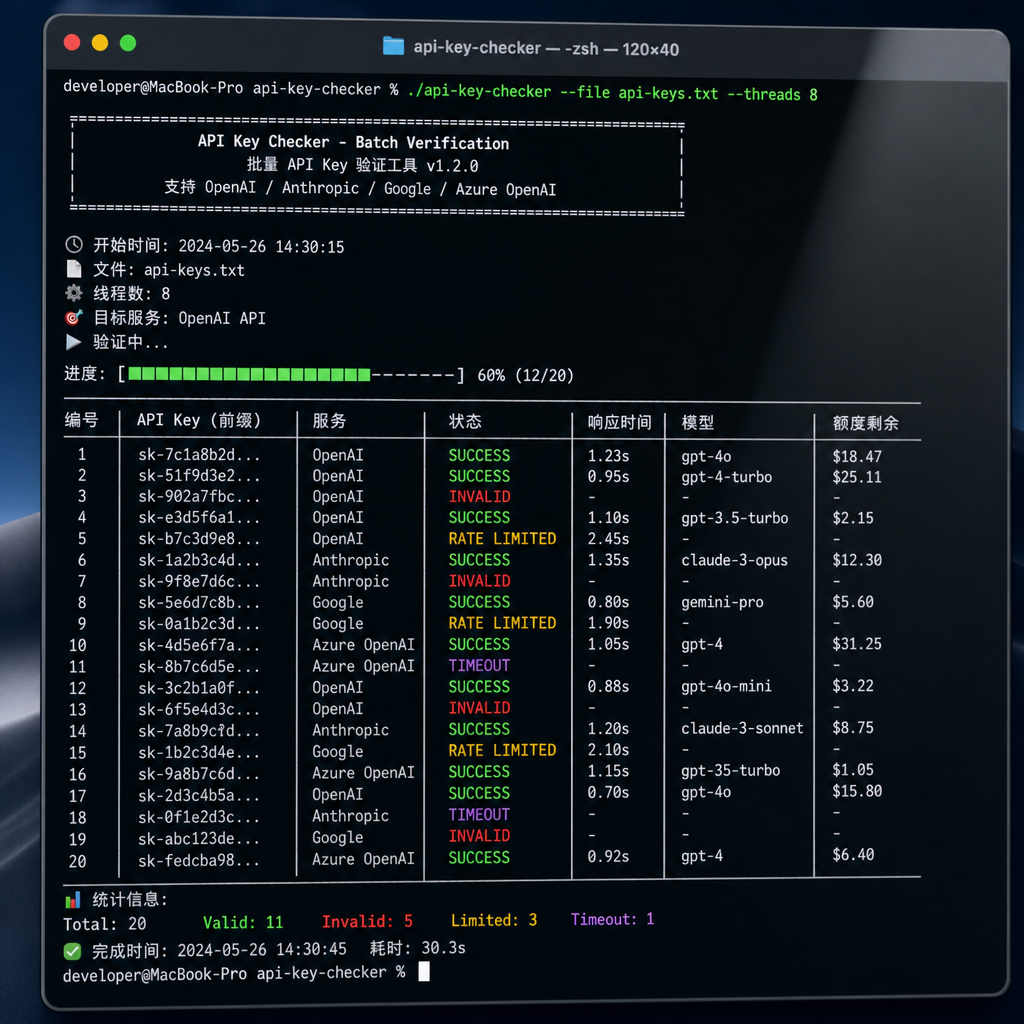Click model gemini-pro
Image resolution: width=1024 pixels, height=1024 pixels.
(x=722, y=602)
